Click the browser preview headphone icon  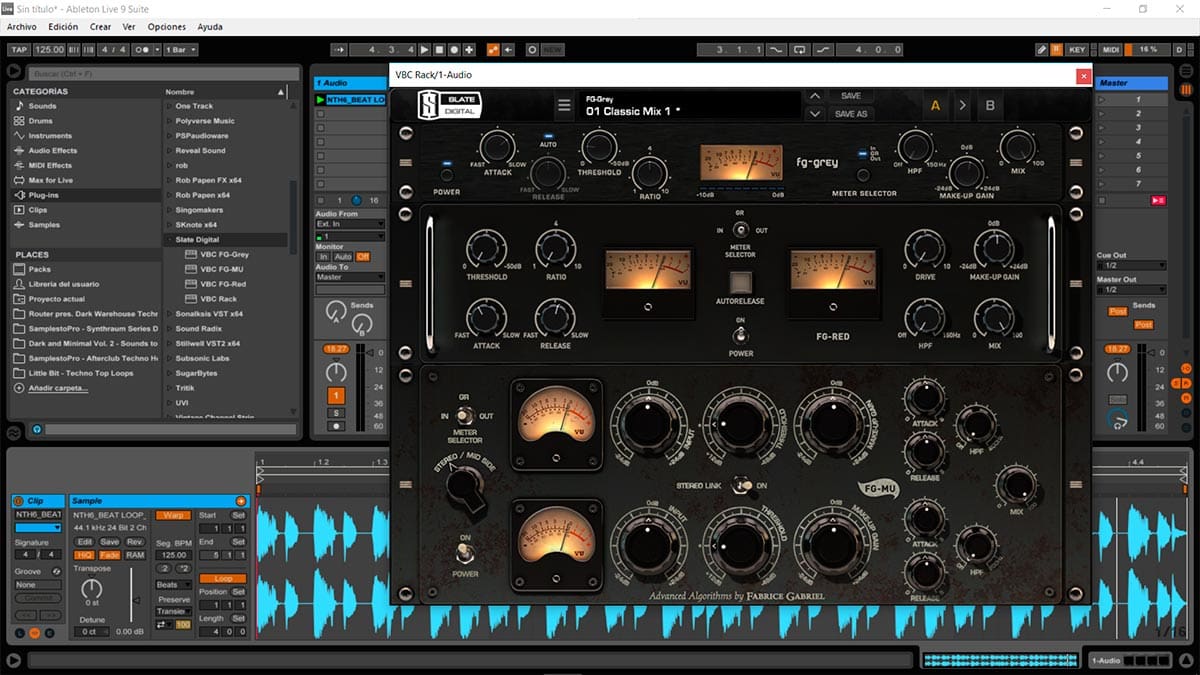[x=37, y=429]
